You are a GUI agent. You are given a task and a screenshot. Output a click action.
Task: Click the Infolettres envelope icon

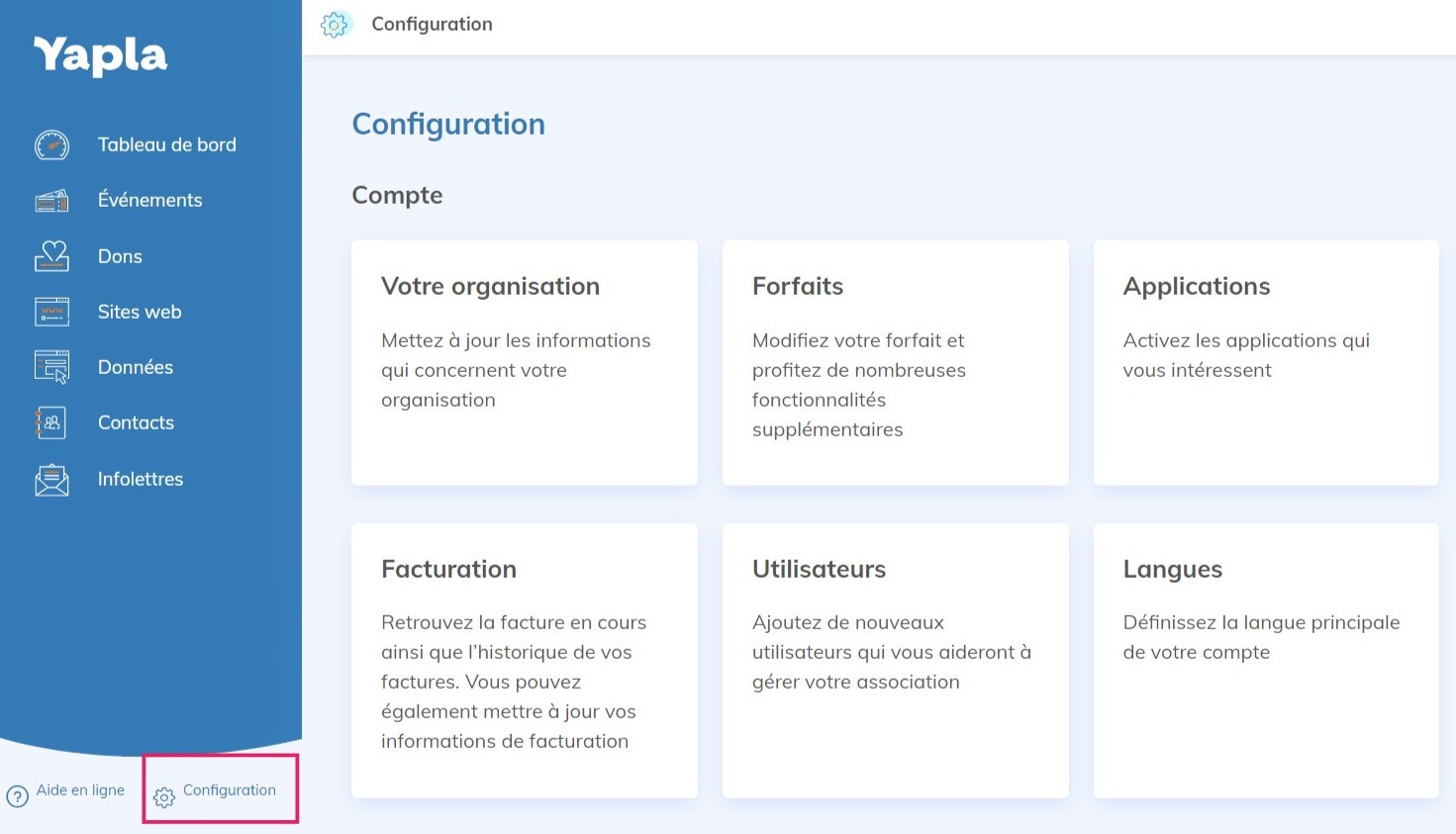[x=51, y=480]
